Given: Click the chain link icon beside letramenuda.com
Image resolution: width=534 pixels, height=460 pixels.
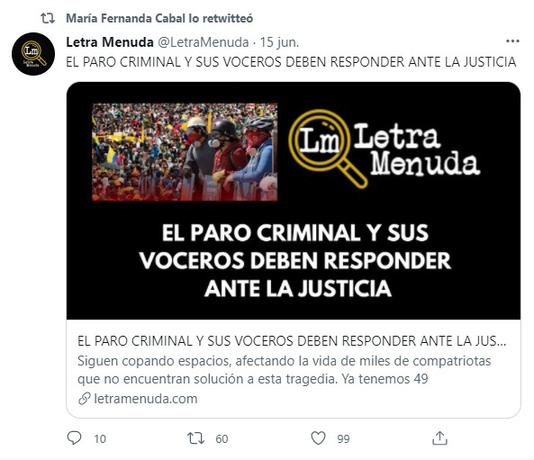Looking at the screenshot, I should [84, 398].
